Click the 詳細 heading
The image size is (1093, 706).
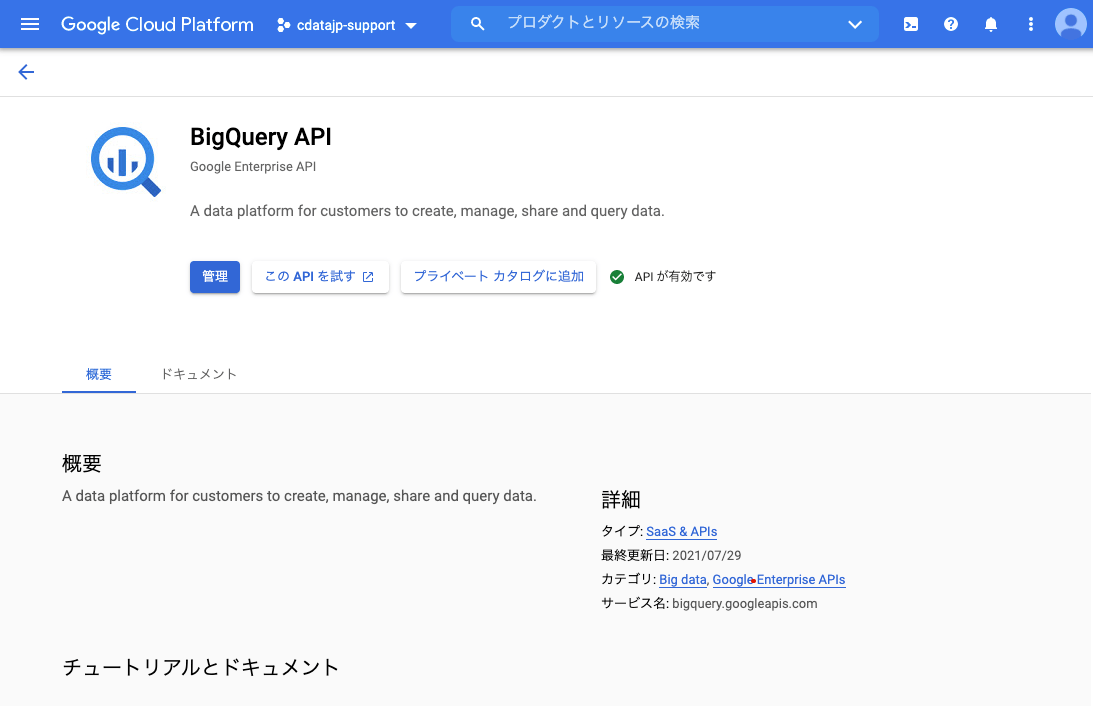(620, 500)
